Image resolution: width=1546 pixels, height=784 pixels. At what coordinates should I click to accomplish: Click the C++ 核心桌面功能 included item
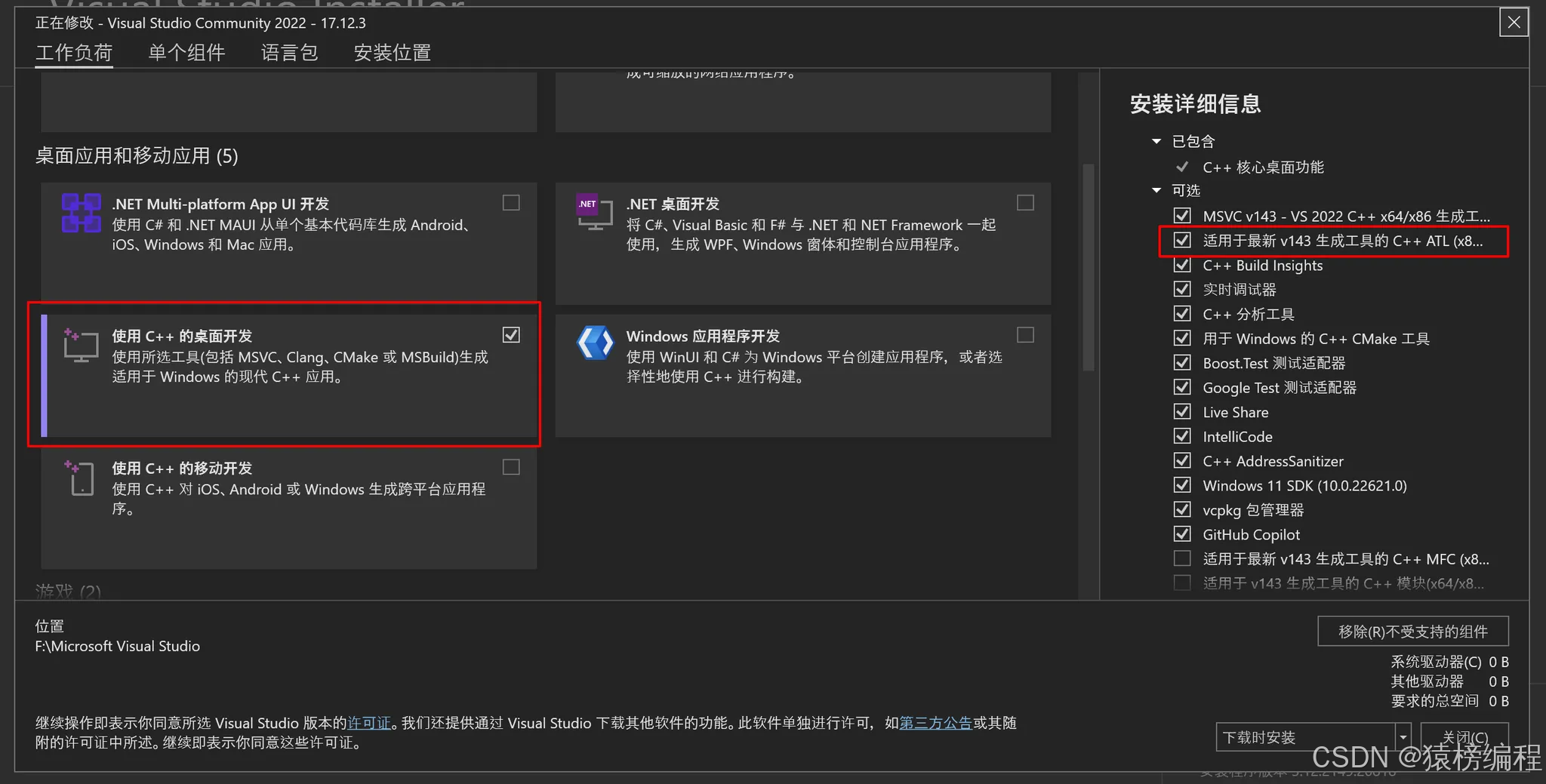1263,167
